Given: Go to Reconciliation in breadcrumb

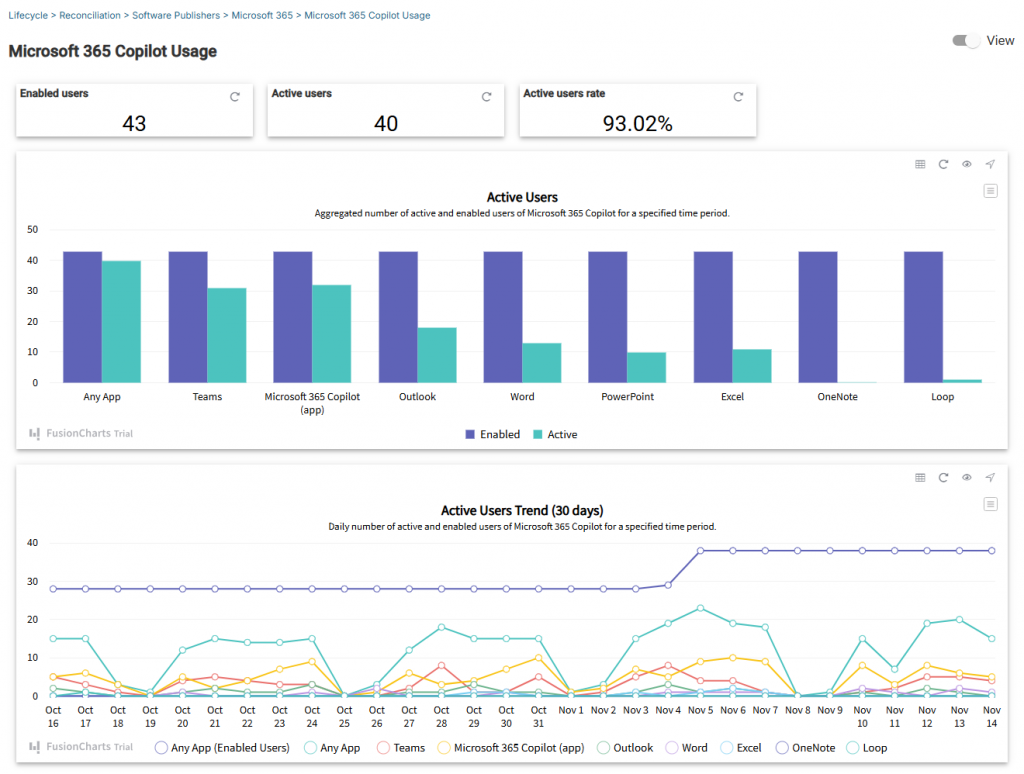Looking at the screenshot, I should 90,16.
